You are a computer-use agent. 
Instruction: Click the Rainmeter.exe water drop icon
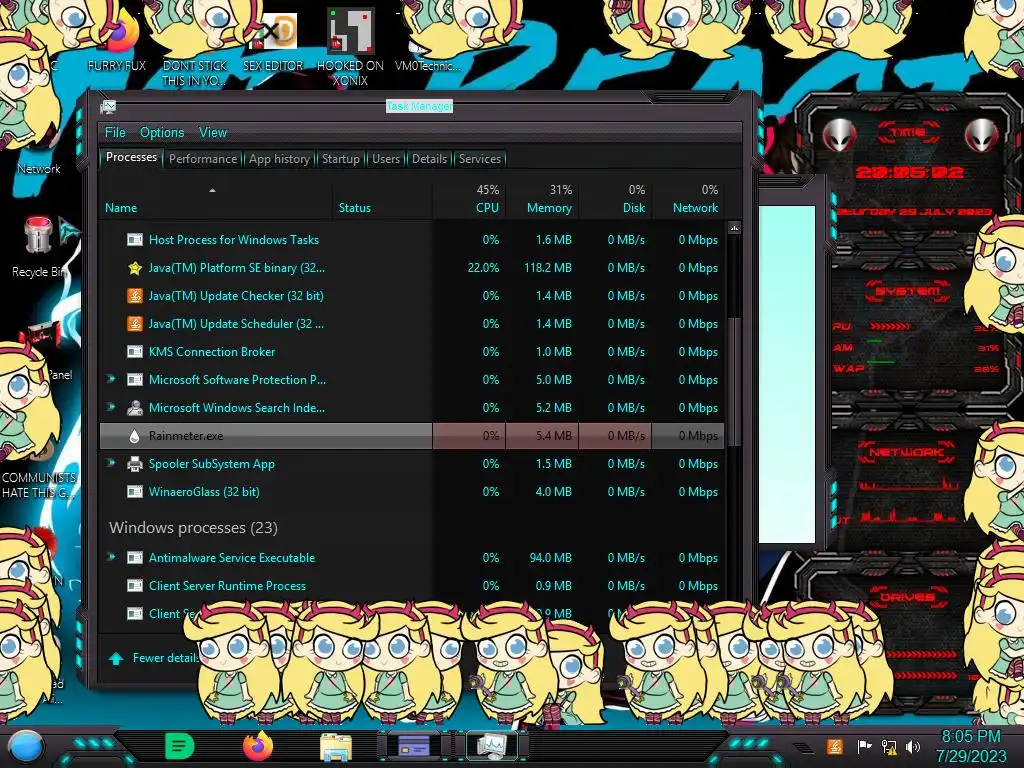pyautogui.click(x=135, y=436)
